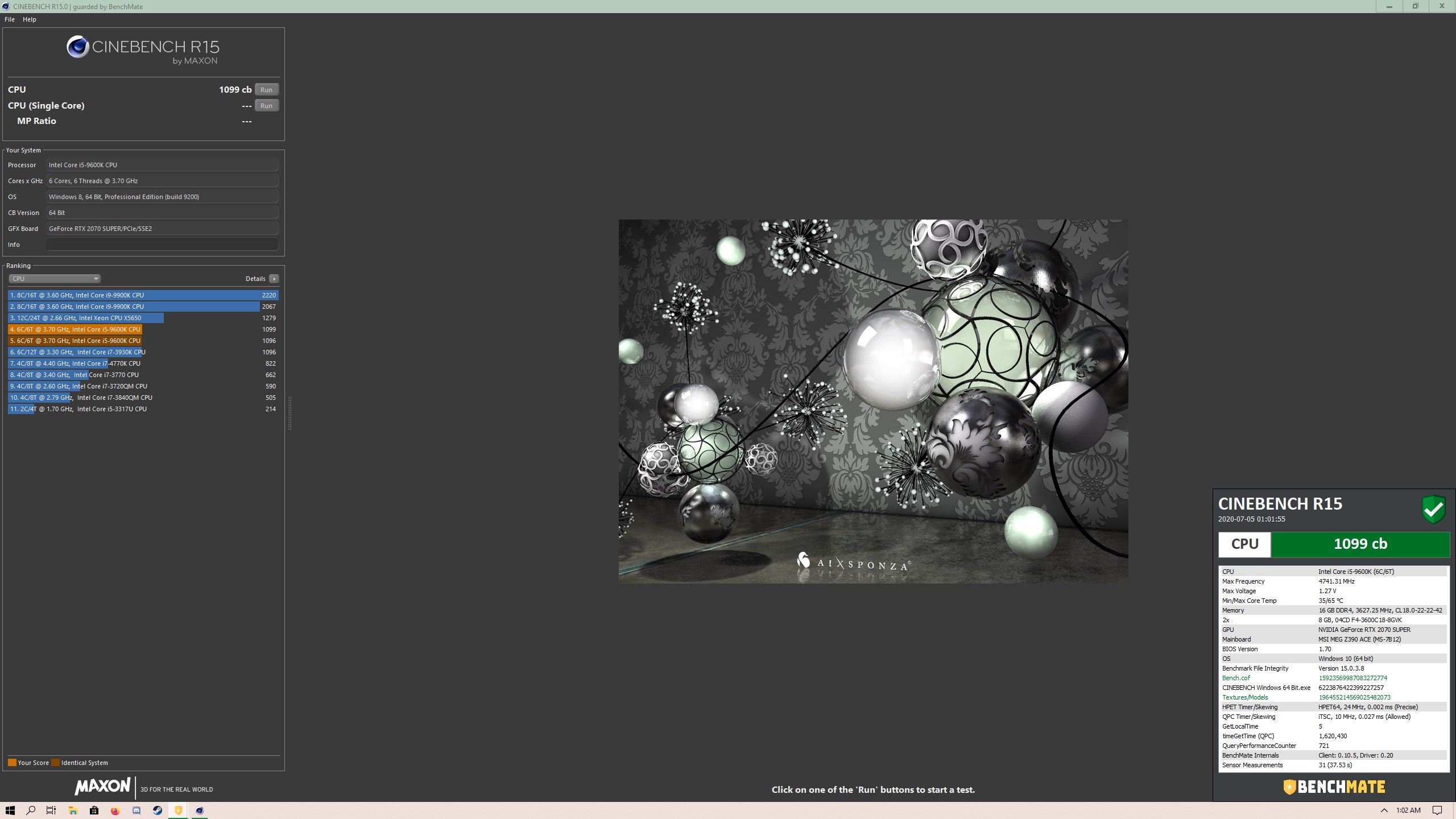
Task: Click the Cores x GHz field
Action: pos(162,181)
